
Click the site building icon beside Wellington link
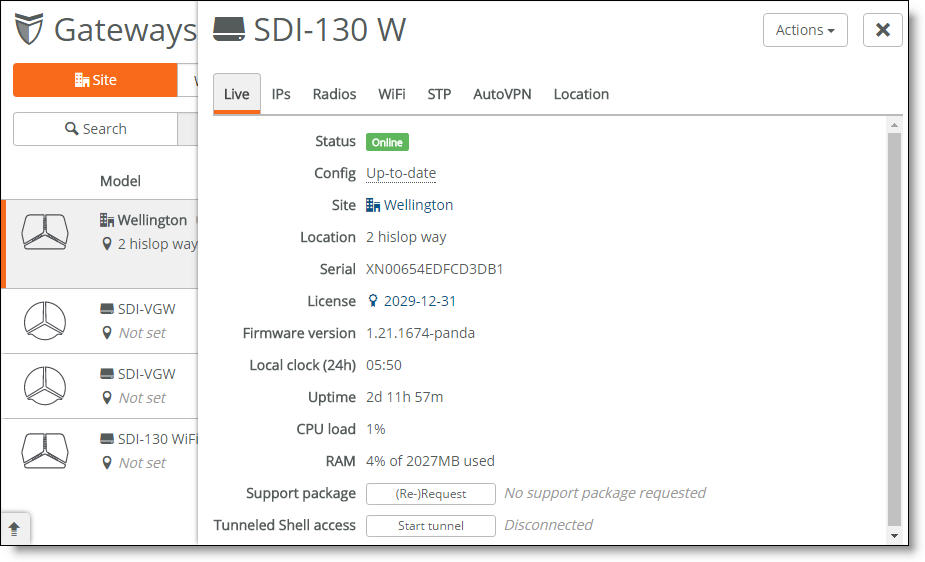tap(373, 205)
